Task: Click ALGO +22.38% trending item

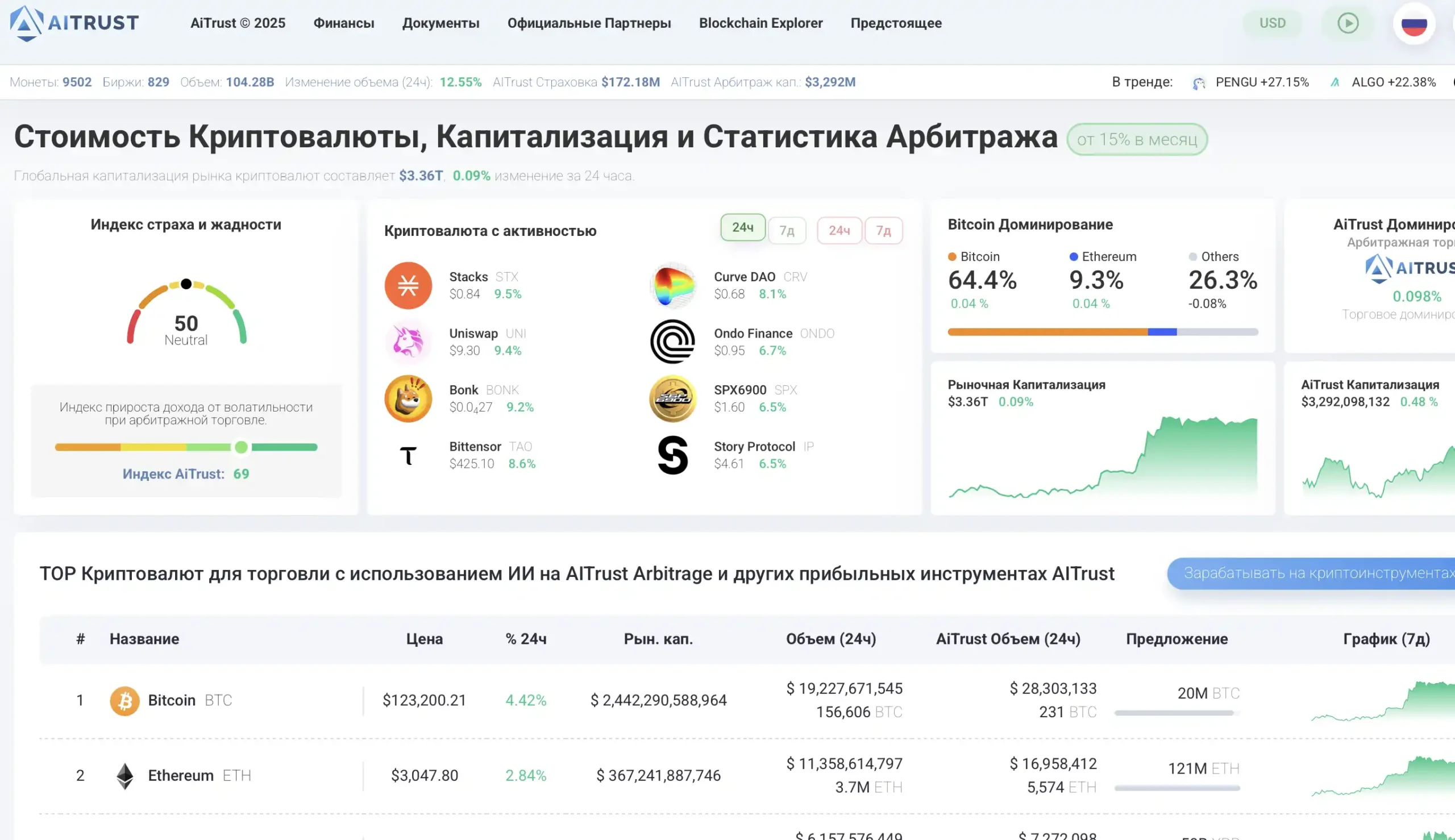Action: click(x=1383, y=82)
